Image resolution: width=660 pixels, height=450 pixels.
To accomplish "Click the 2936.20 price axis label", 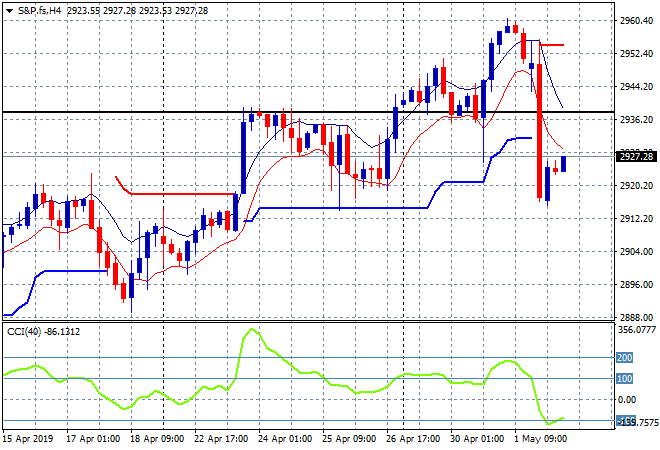I will coord(636,120).
